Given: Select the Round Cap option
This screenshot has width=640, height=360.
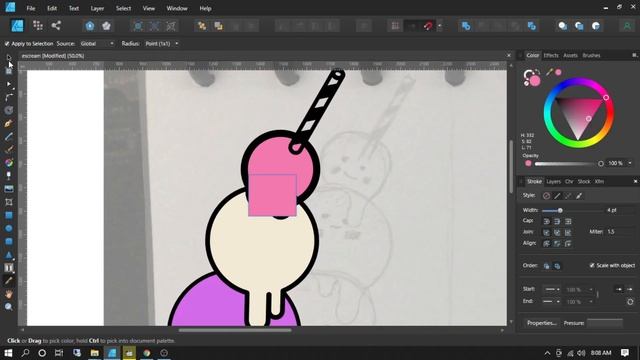Looking at the screenshot, I should (x=547, y=221).
